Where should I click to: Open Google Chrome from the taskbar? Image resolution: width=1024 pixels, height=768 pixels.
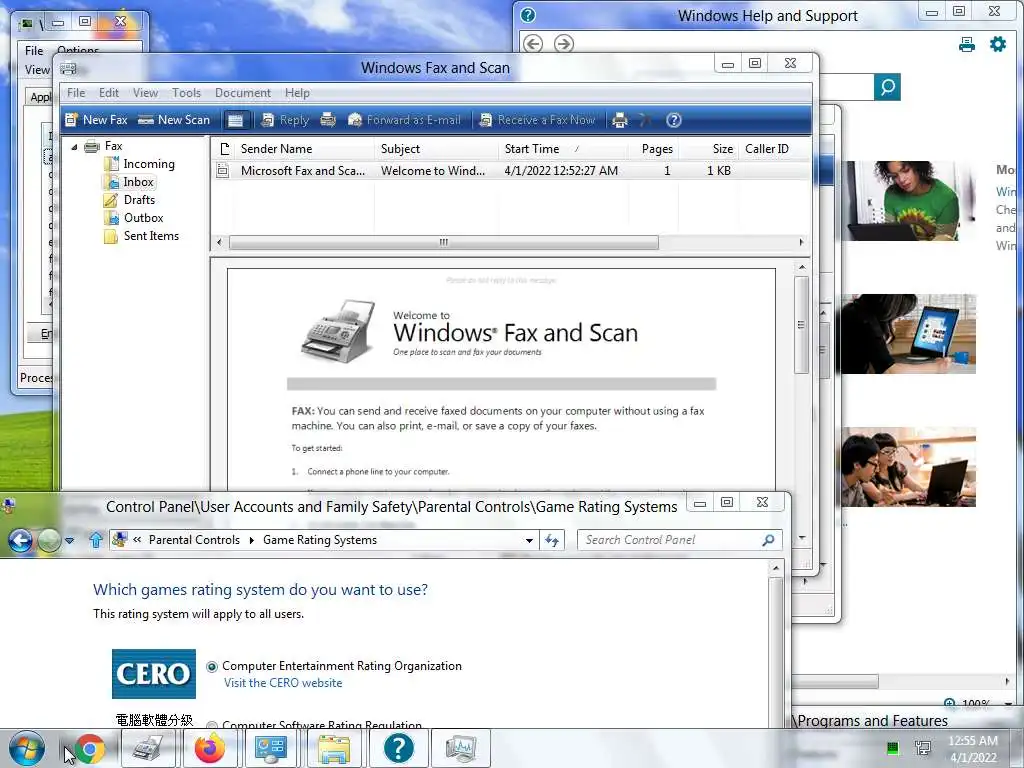pyautogui.click(x=89, y=748)
